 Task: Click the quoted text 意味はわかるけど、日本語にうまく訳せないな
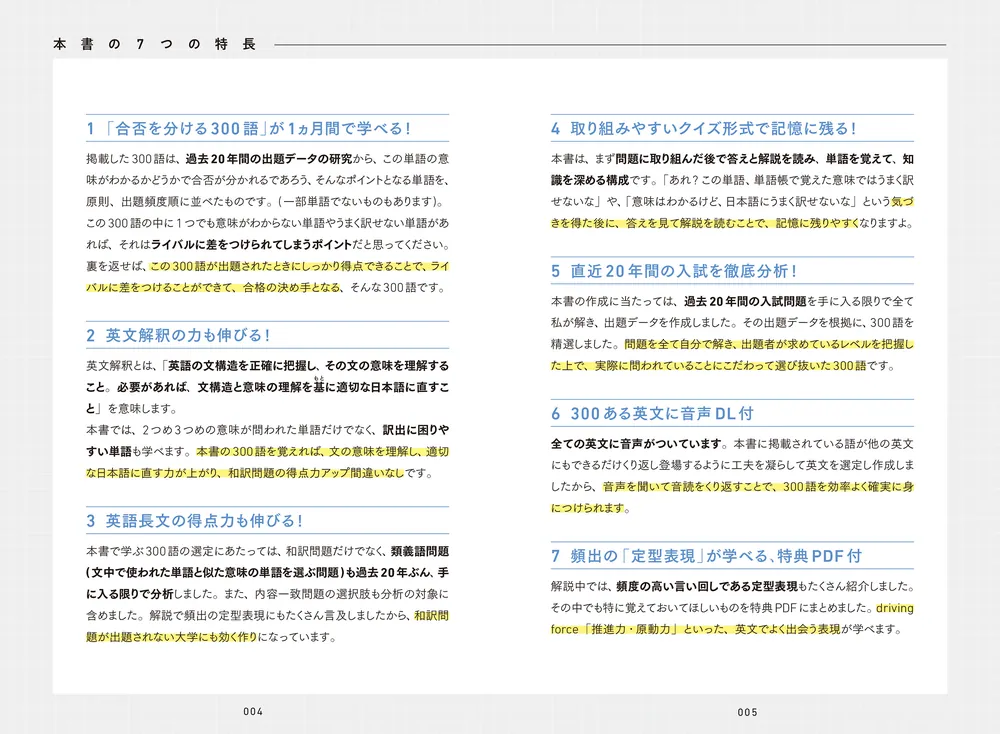coord(742,202)
